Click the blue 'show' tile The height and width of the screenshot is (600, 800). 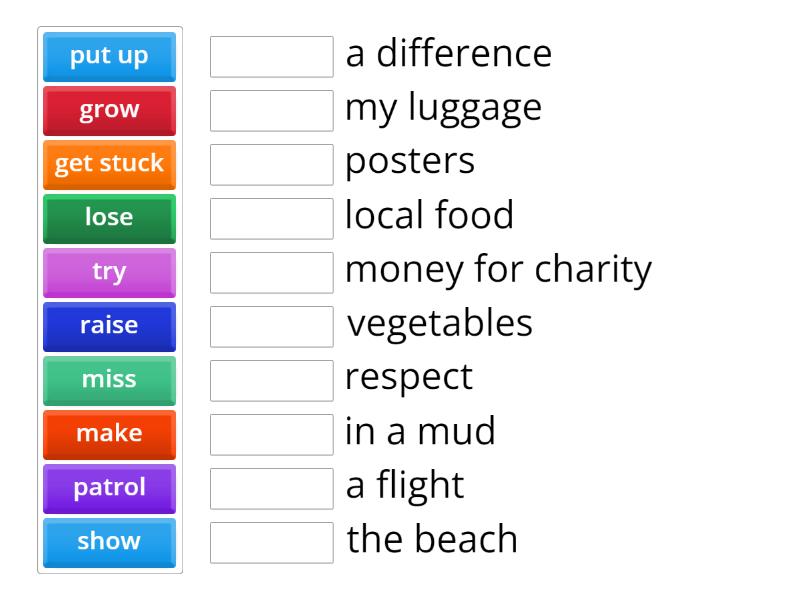[109, 543]
